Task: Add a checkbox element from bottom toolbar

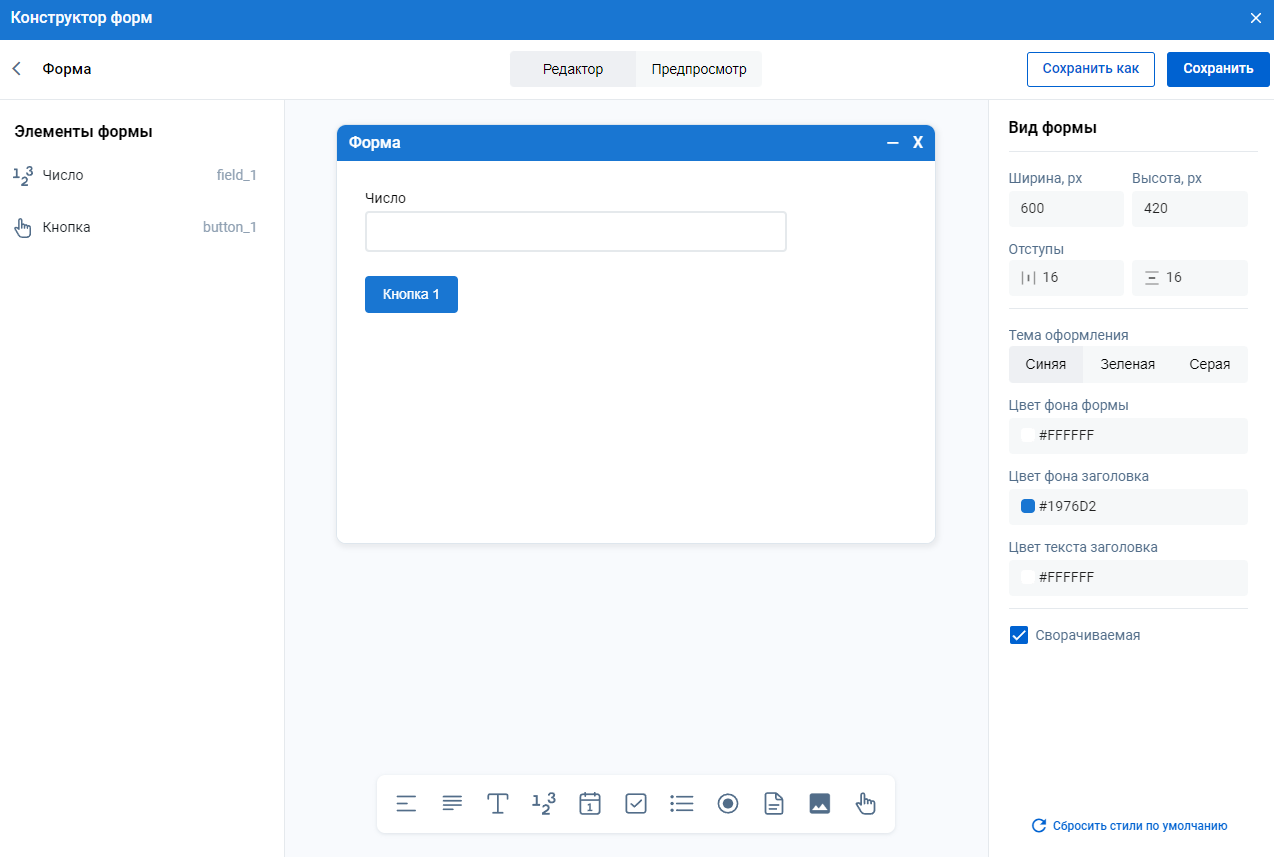Action: click(x=636, y=804)
